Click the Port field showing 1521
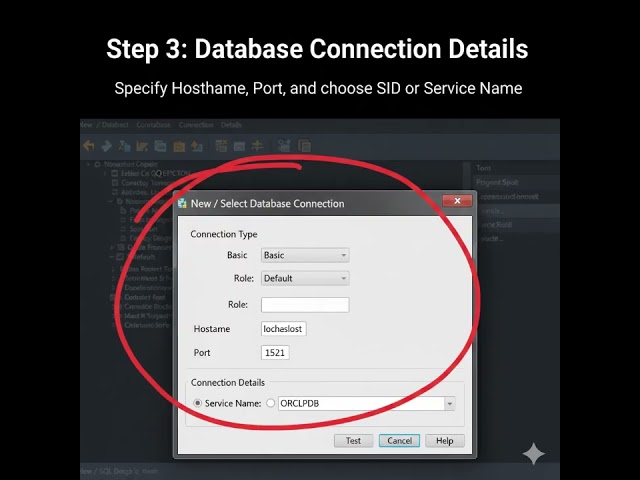The height and width of the screenshot is (480, 640). coord(275,353)
